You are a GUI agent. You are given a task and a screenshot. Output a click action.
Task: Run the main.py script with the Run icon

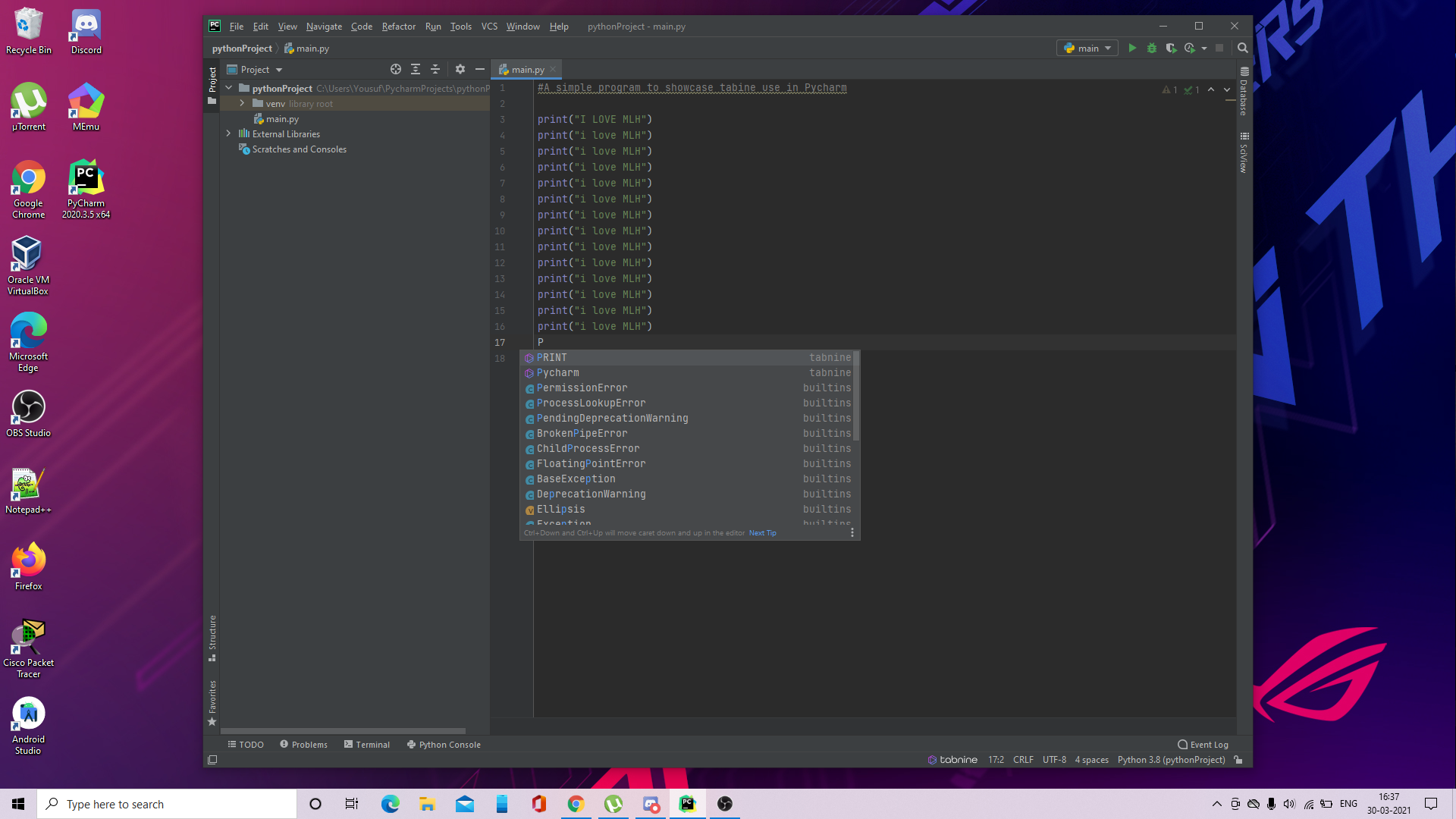click(1132, 48)
